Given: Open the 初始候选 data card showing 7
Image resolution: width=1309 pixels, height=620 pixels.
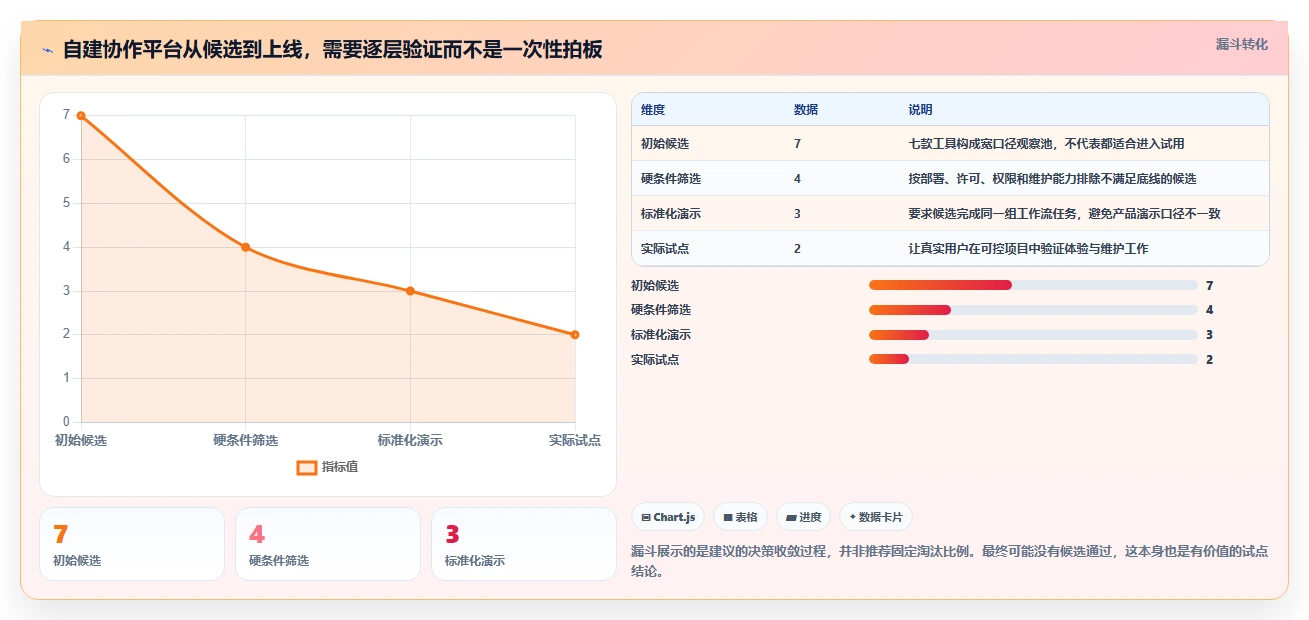Looking at the screenshot, I should (x=132, y=544).
